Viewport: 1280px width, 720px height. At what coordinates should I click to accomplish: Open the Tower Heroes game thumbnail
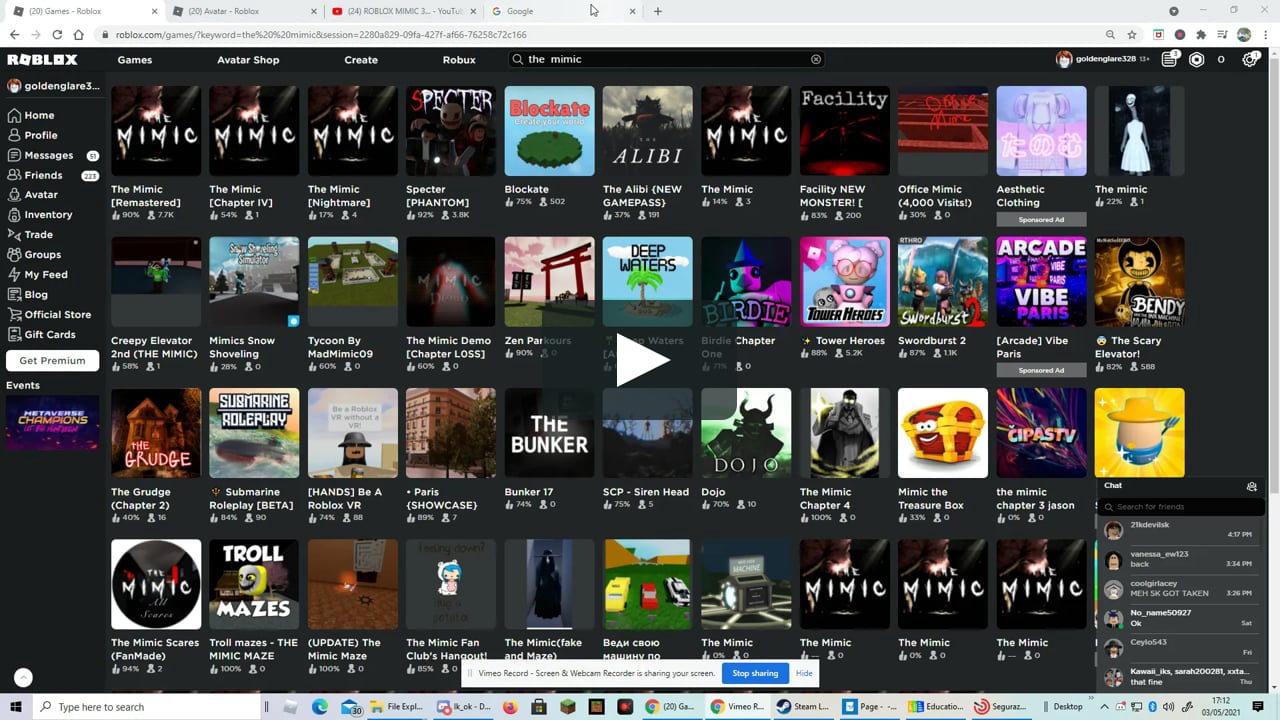click(x=845, y=282)
